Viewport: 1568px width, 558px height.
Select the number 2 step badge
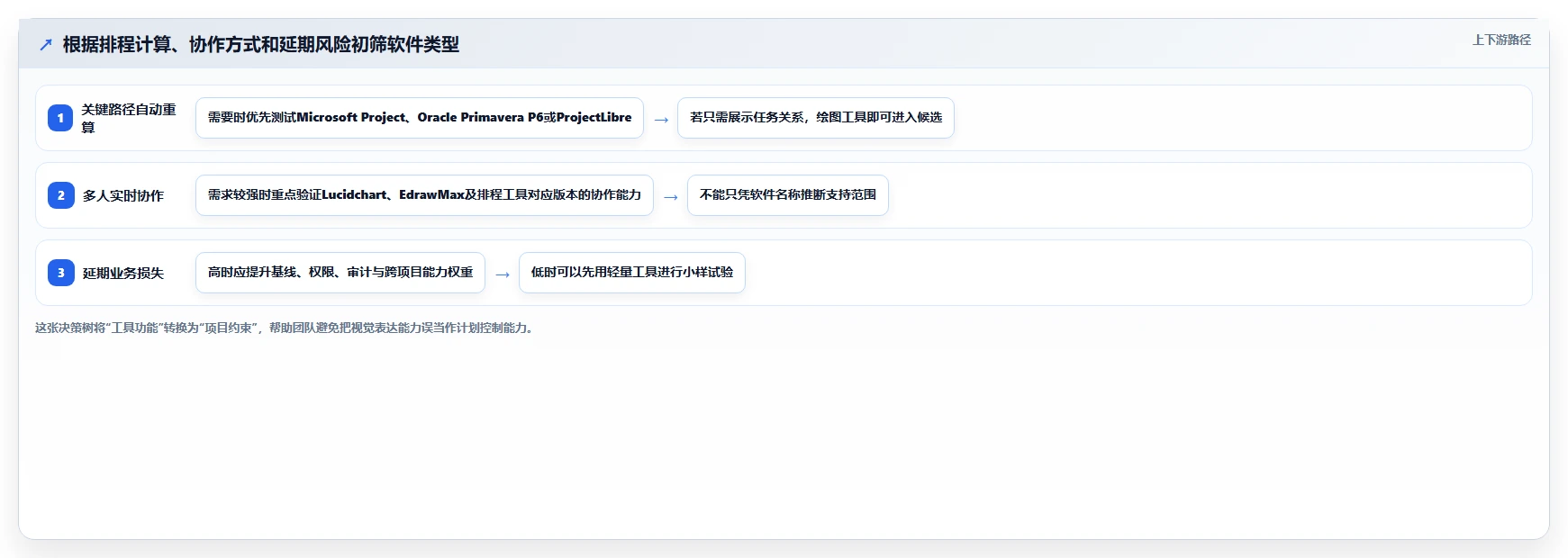(60, 195)
